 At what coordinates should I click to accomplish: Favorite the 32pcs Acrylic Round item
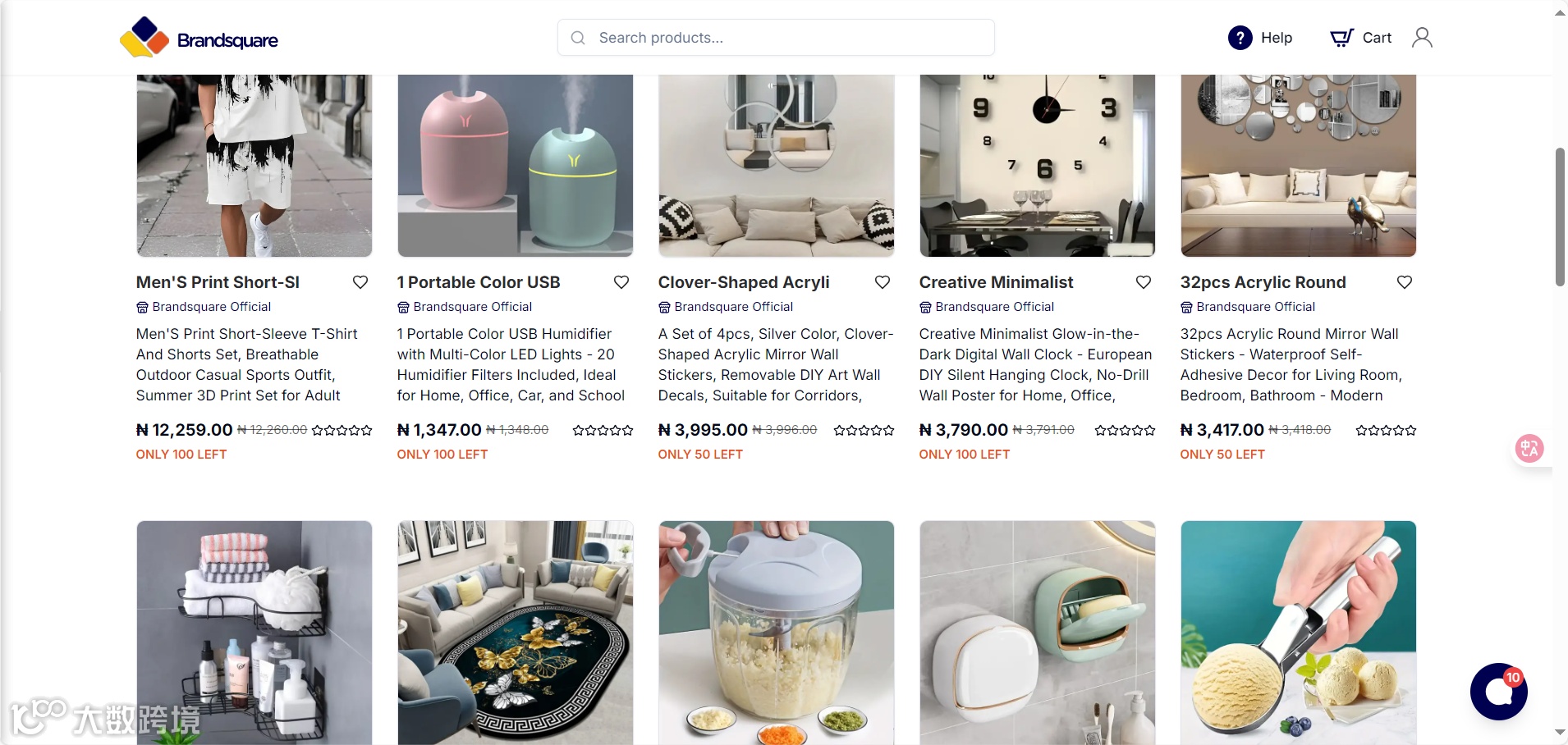(1405, 282)
